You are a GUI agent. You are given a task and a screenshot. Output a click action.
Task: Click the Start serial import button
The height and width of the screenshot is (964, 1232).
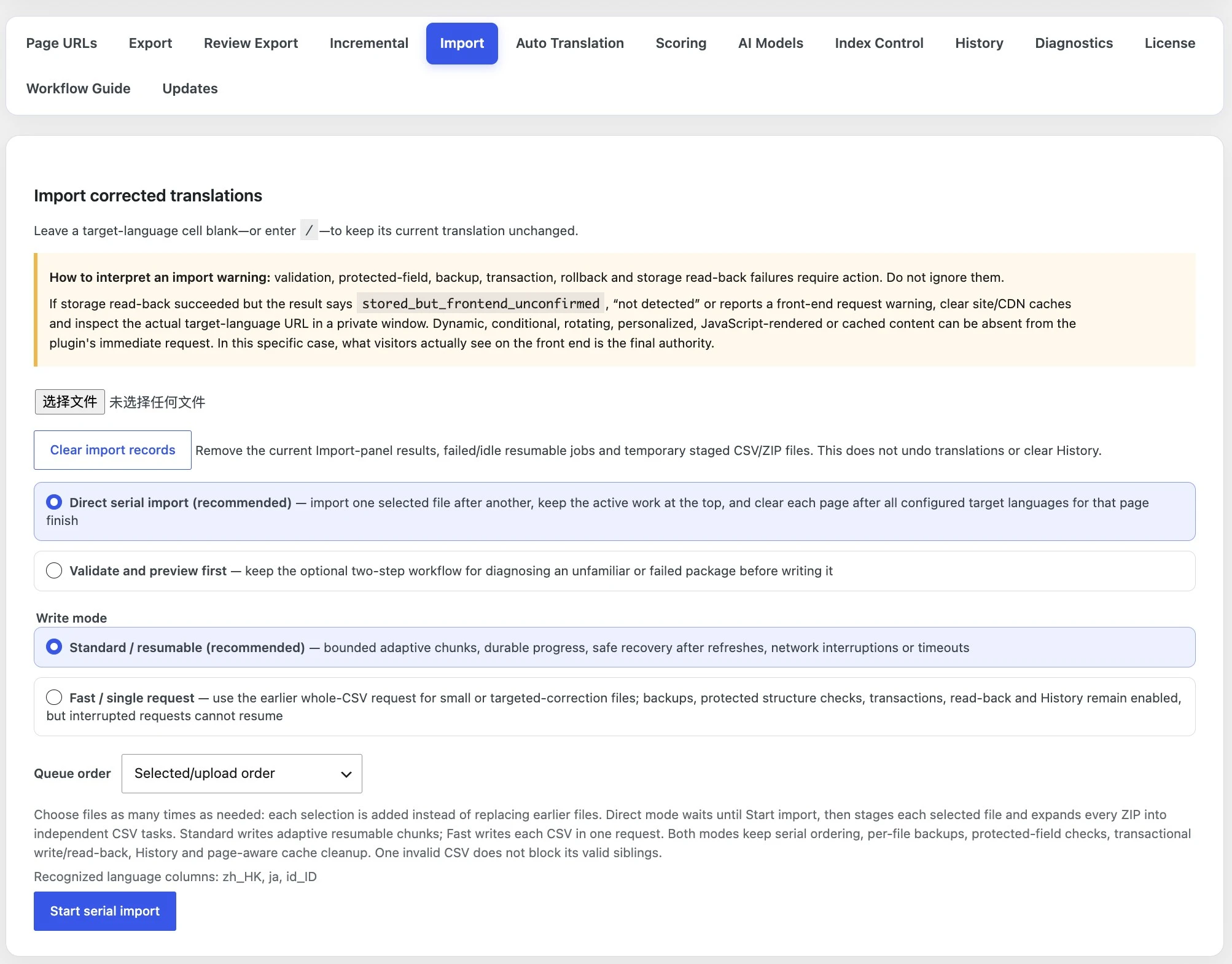click(x=105, y=911)
